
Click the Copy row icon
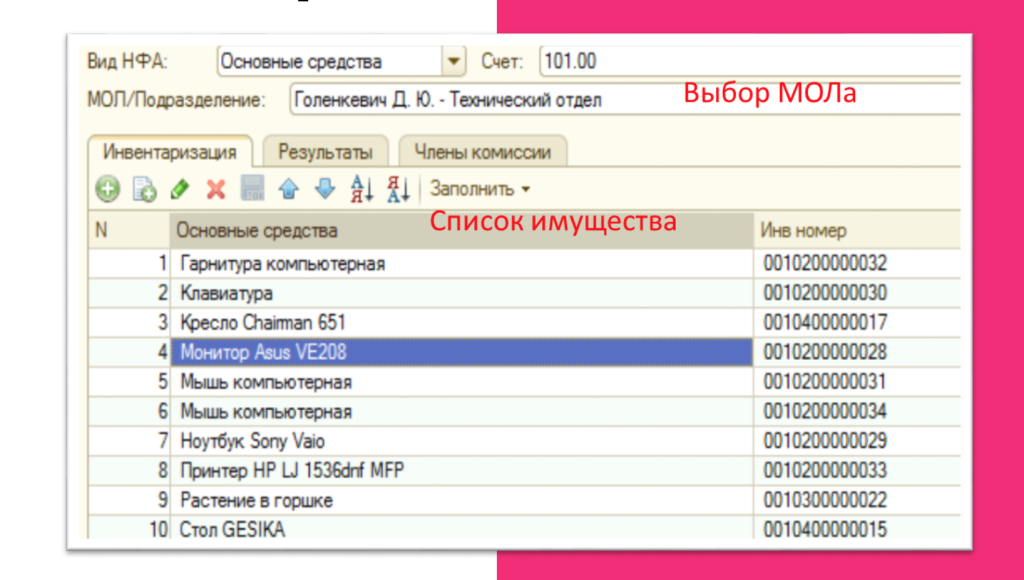pos(144,188)
